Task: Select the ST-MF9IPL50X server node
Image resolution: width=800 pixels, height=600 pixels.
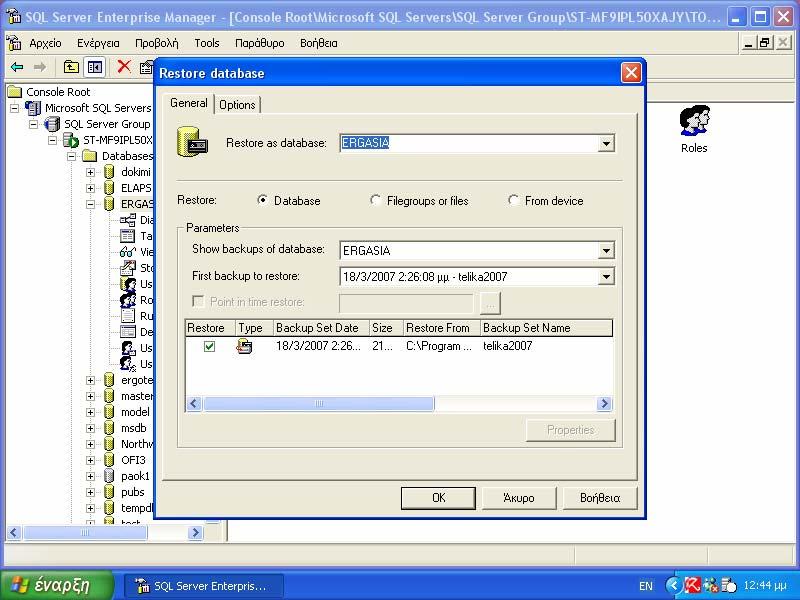Action: pos(117,140)
